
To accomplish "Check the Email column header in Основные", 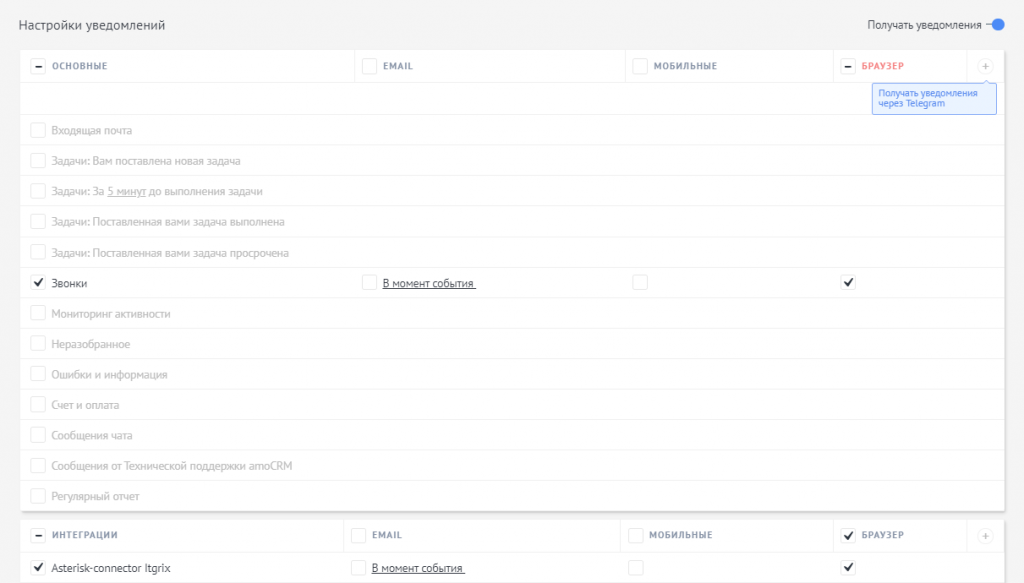I will tap(370, 66).
